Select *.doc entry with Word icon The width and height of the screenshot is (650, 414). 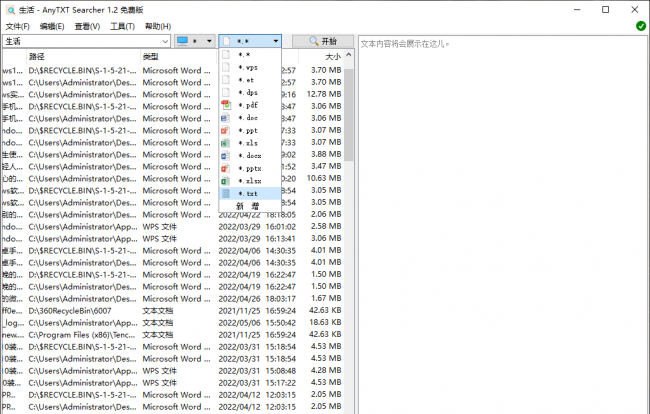250,118
